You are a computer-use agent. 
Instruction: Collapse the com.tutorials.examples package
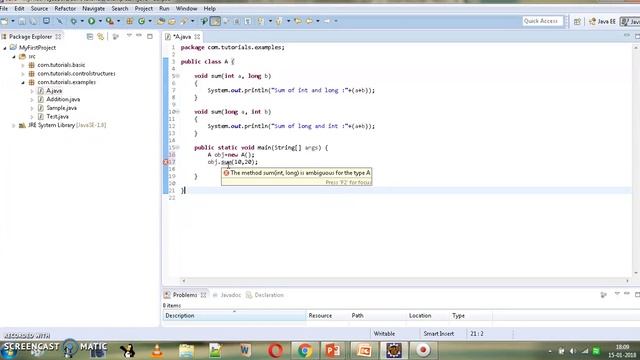point(23,82)
